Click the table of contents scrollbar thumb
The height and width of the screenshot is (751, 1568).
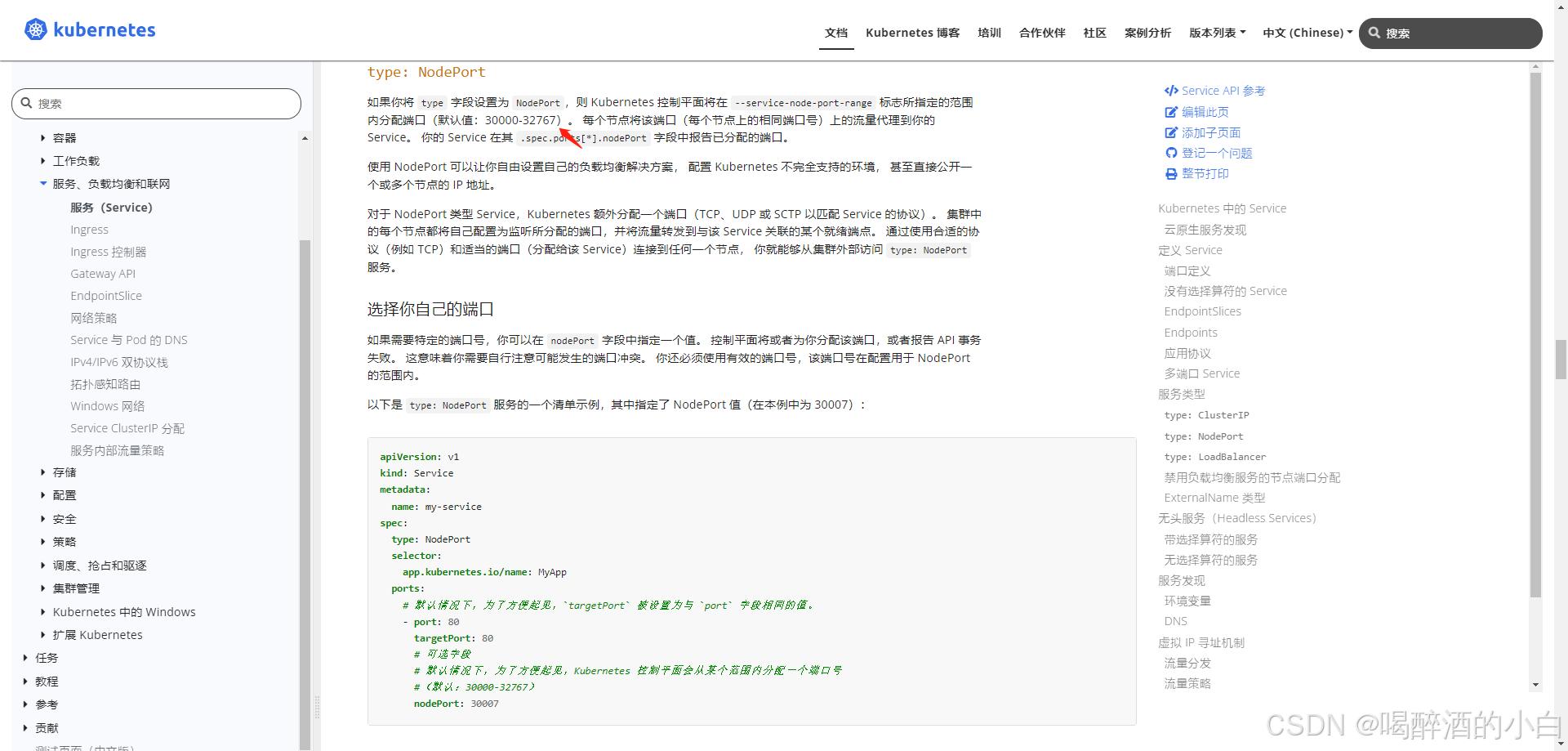1535,334
